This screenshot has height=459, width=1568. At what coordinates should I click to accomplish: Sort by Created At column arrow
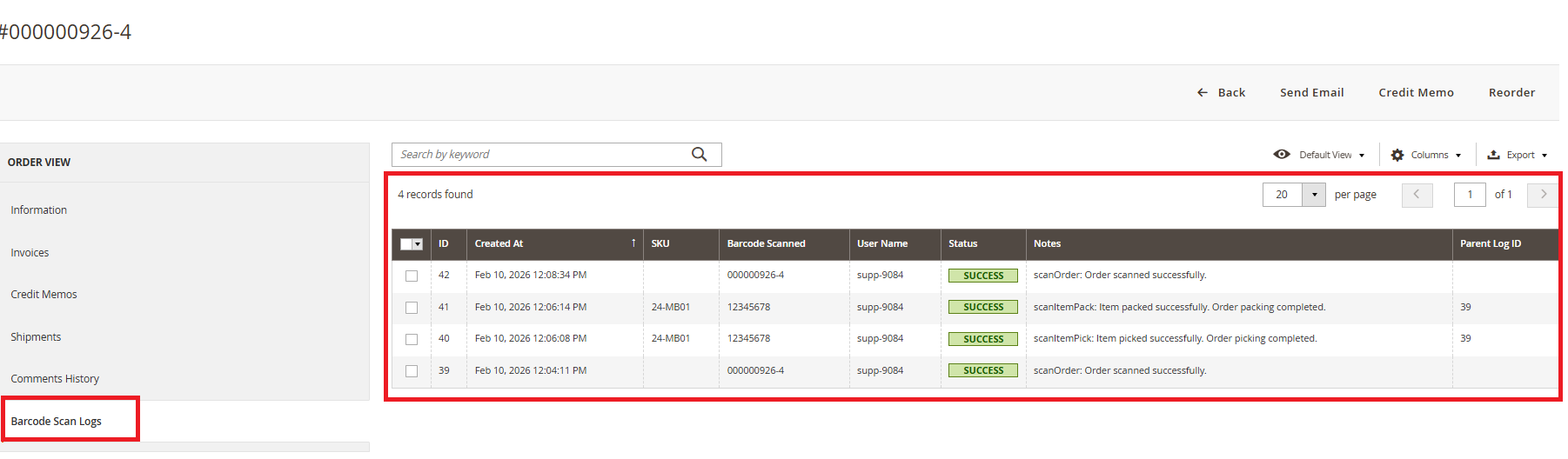(x=633, y=243)
